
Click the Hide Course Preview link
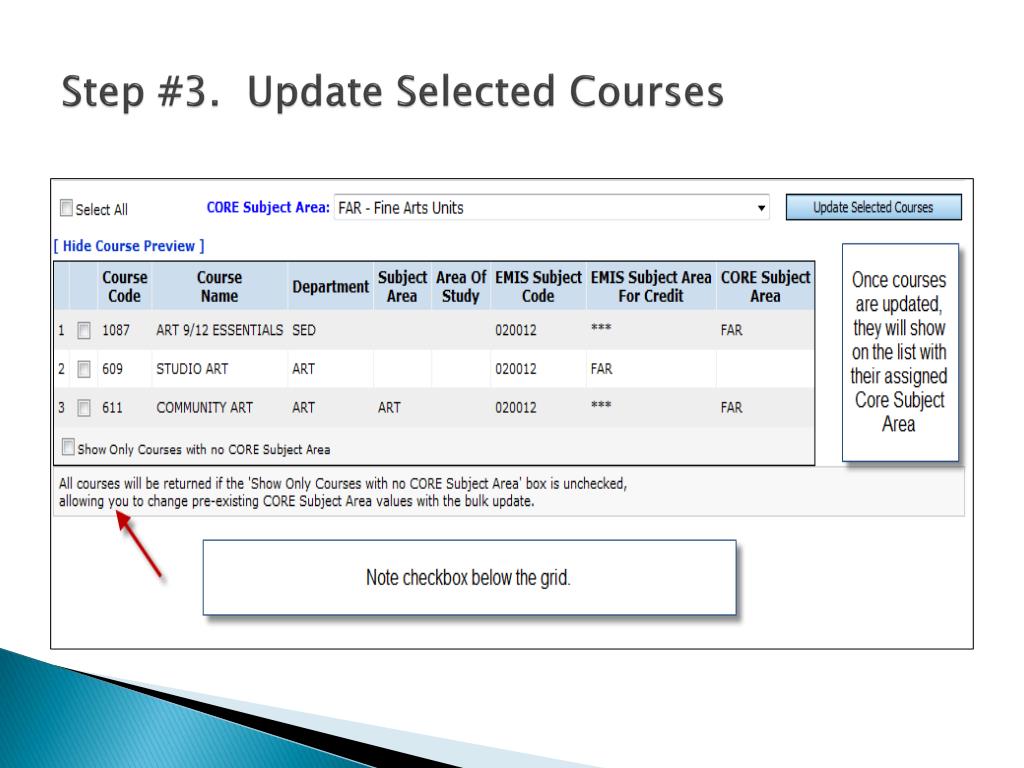(129, 246)
